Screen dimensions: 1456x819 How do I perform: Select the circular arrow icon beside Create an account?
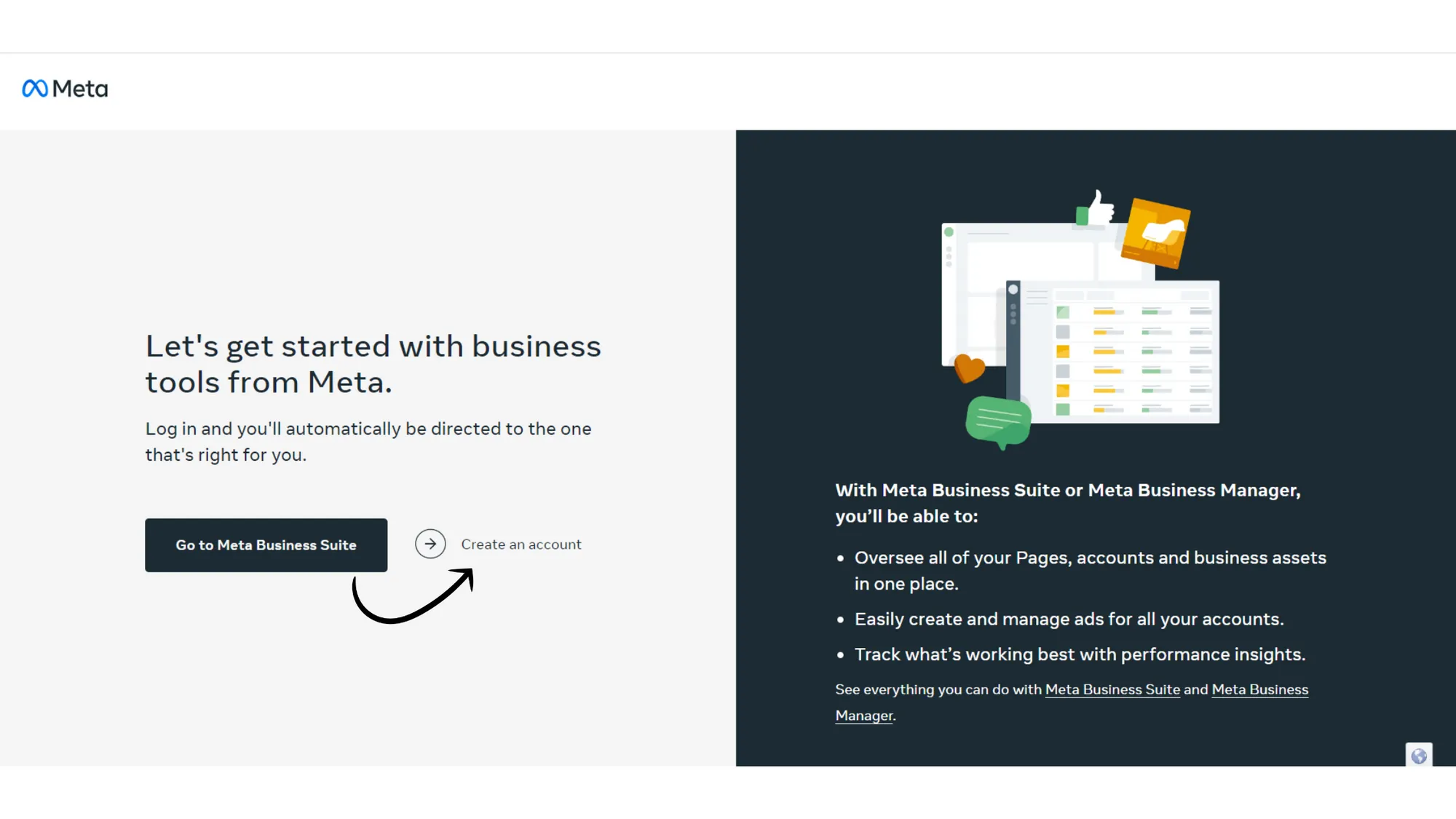click(x=431, y=544)
